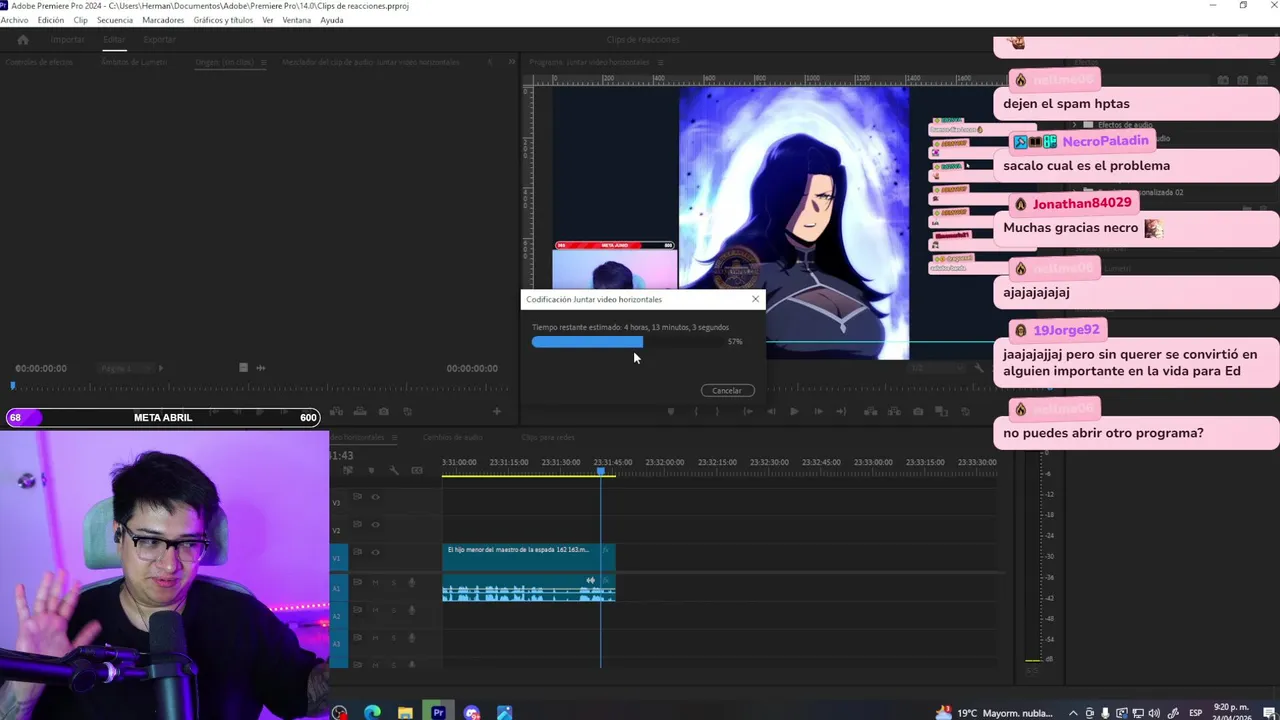Open File Explorer from taskbar
This screenshot has height=720, width=1280.
pos(405,713)
